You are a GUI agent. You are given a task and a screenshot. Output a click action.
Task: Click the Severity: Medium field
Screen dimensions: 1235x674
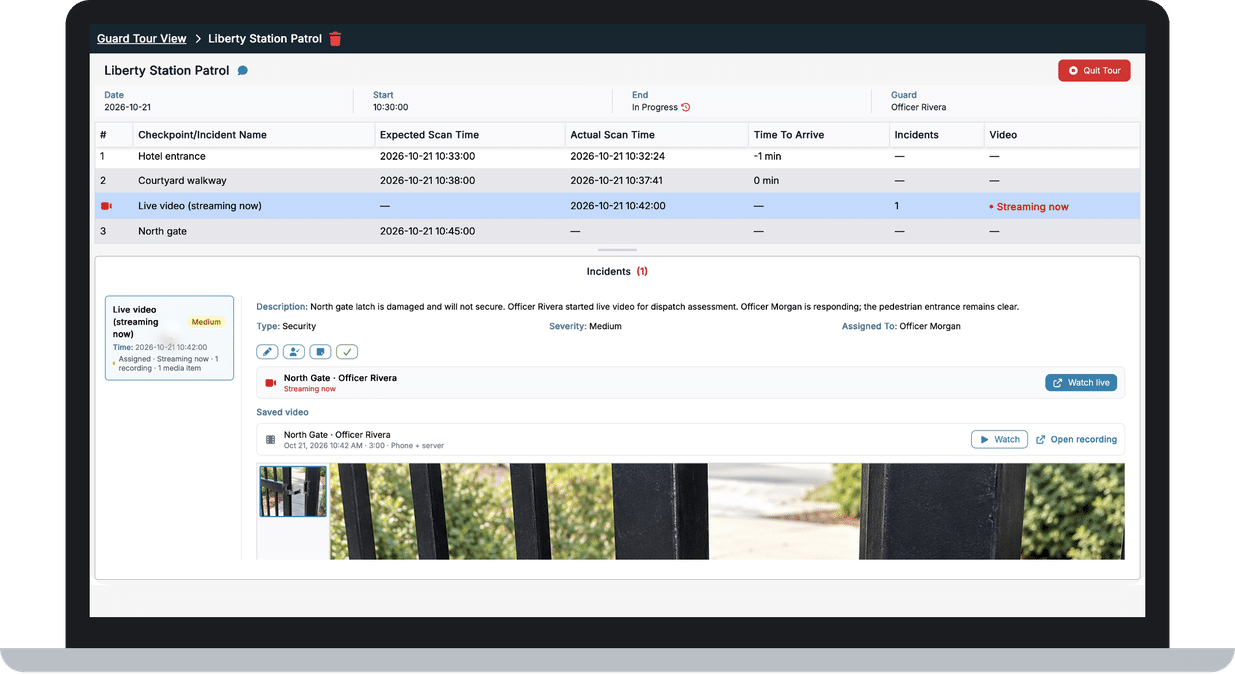585,326
